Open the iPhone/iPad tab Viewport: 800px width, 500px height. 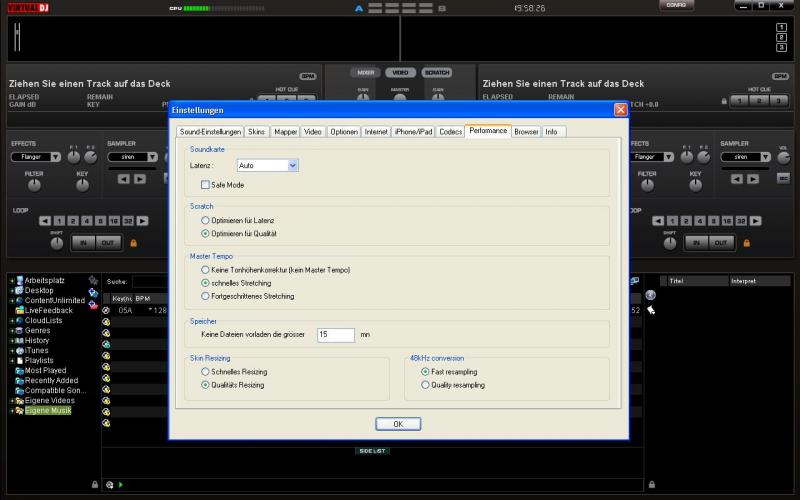(413, 132)
